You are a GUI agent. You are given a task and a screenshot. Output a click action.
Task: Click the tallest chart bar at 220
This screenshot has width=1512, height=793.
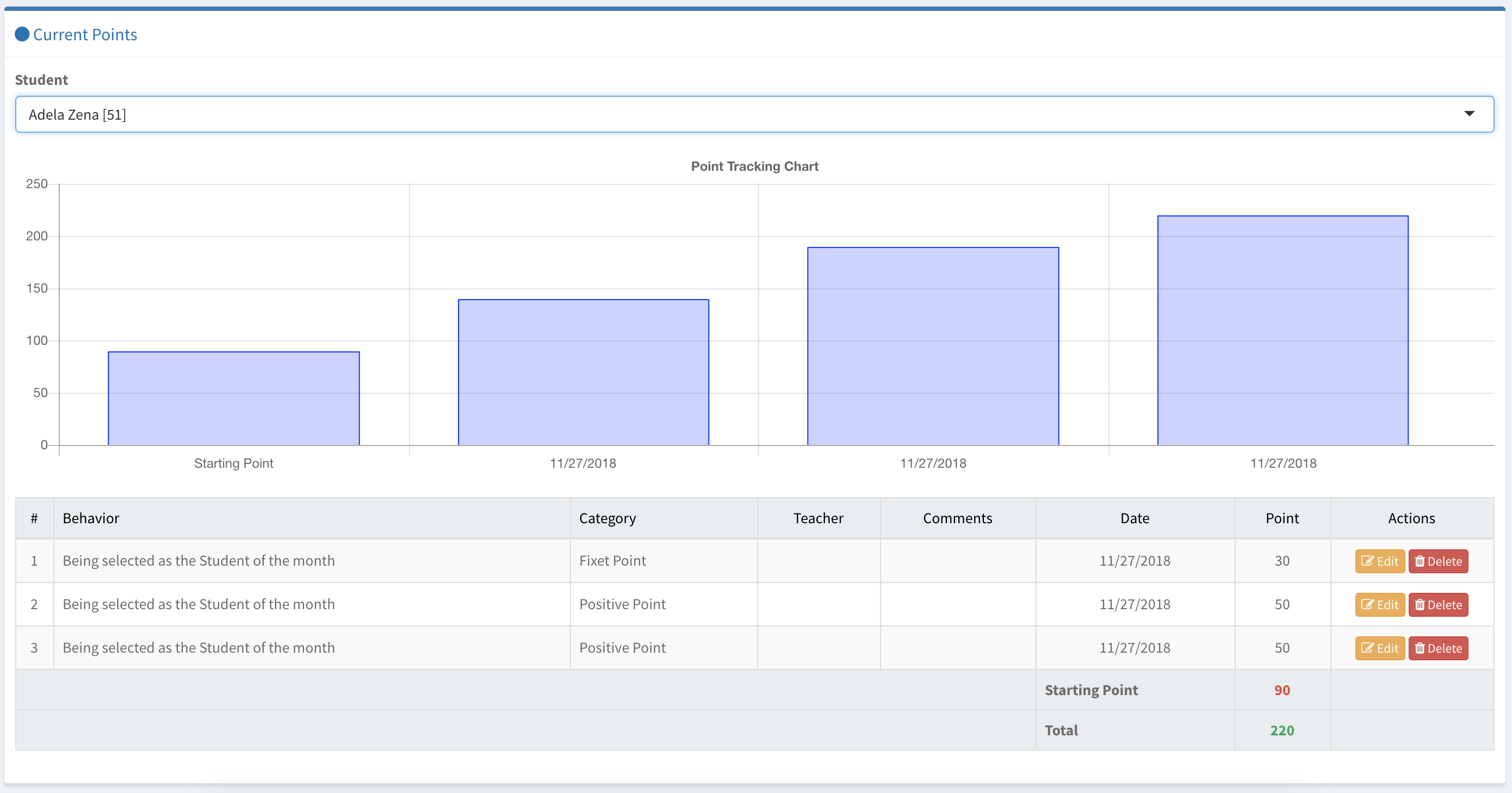point(1282,331)
